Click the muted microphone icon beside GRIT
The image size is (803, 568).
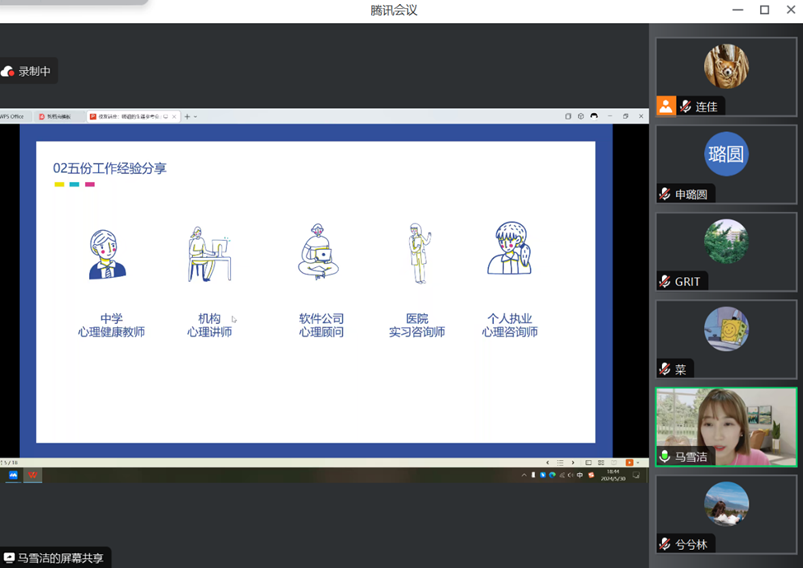(665, 281)
